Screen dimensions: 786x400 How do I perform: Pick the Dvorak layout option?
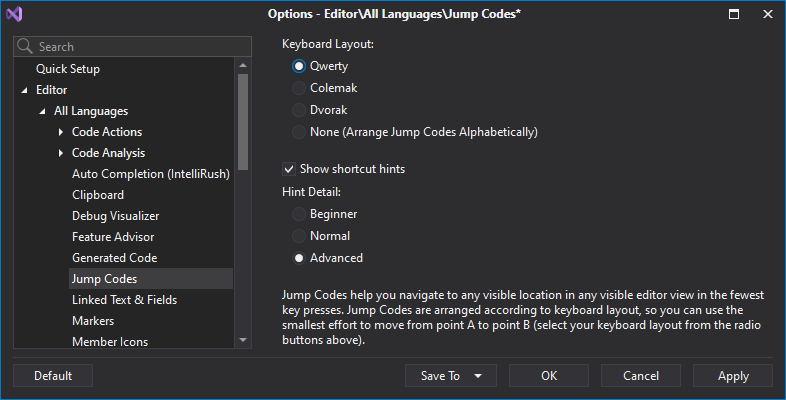[x=299, y=110]
